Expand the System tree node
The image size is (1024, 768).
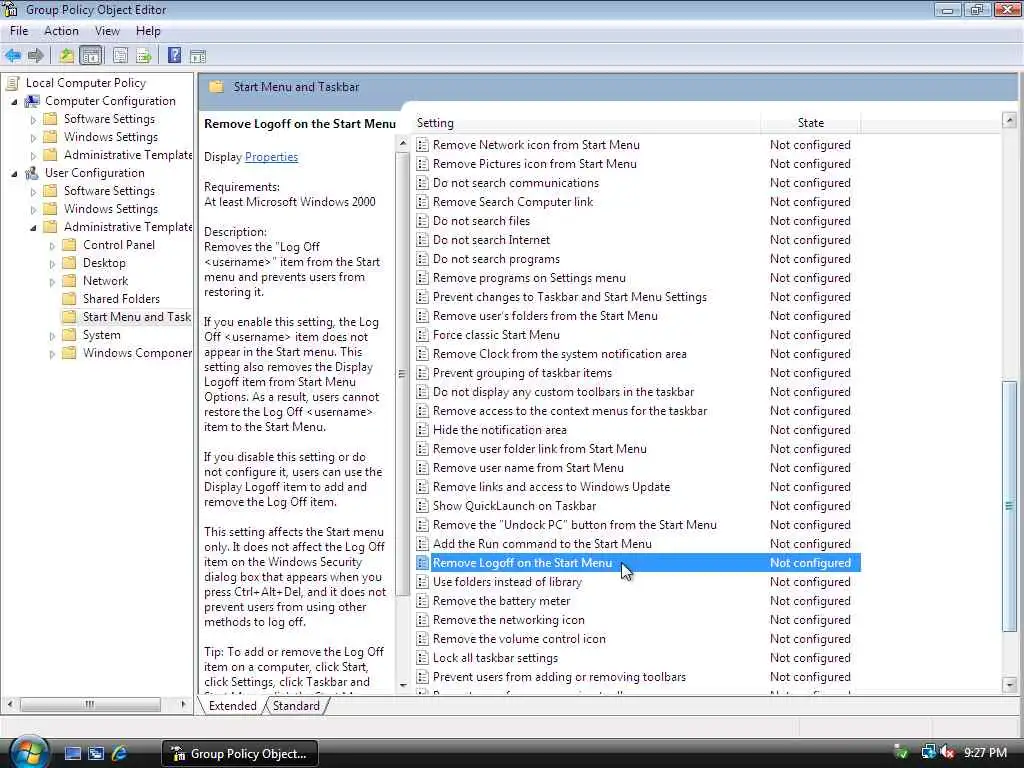pos(52,336)
